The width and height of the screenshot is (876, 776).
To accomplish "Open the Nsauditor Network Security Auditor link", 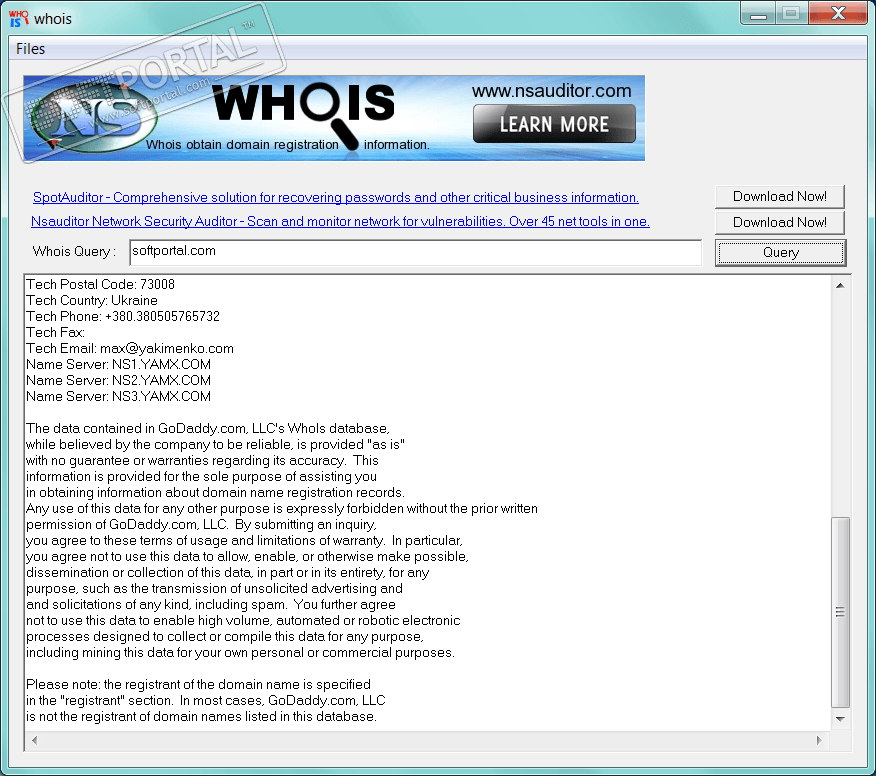I will click(340, 221).
